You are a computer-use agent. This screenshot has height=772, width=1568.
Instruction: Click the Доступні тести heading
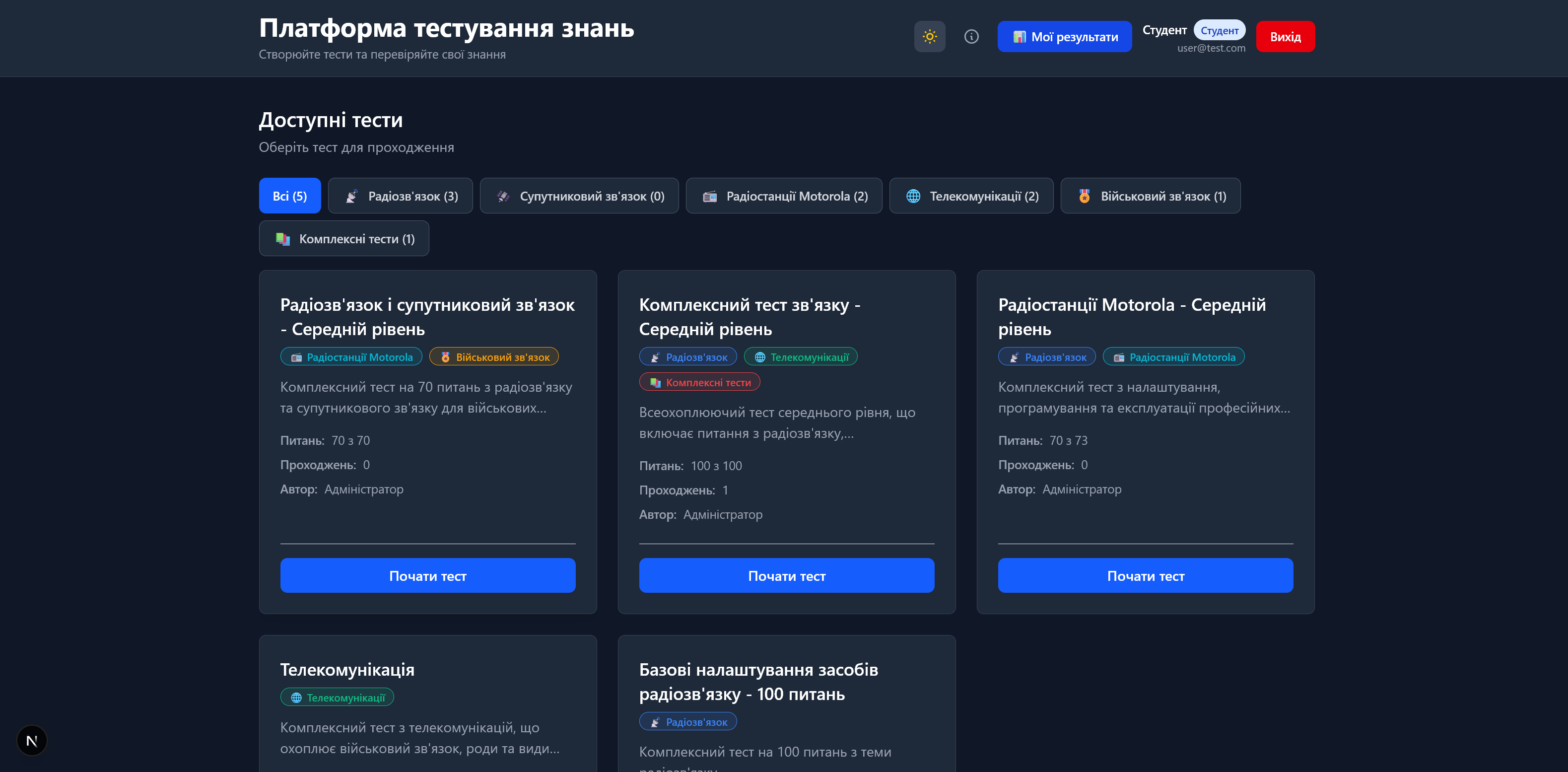click(331, 120)
